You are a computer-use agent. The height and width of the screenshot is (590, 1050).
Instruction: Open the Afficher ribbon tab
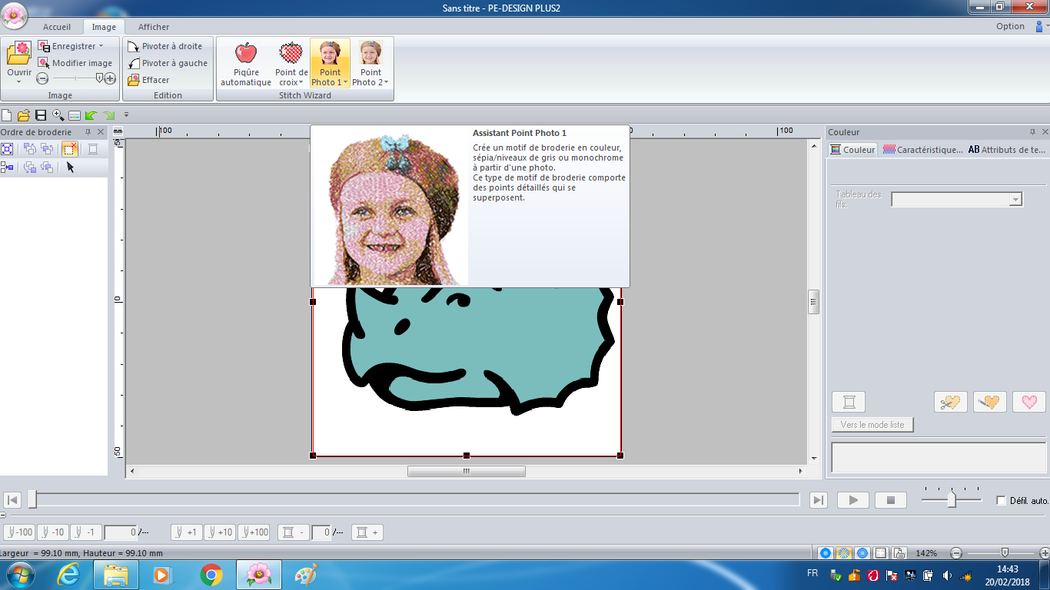coord(153,27)
